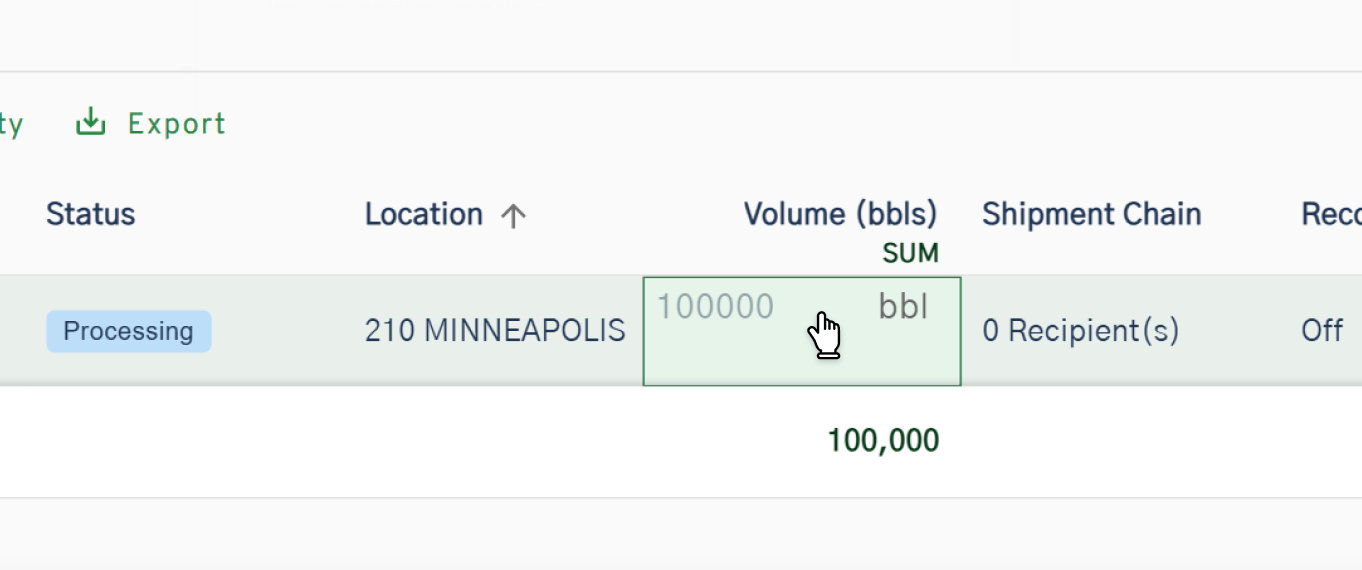Open the SUM aggregate label under Volume

pyautogui.click(x=910, y=254)
